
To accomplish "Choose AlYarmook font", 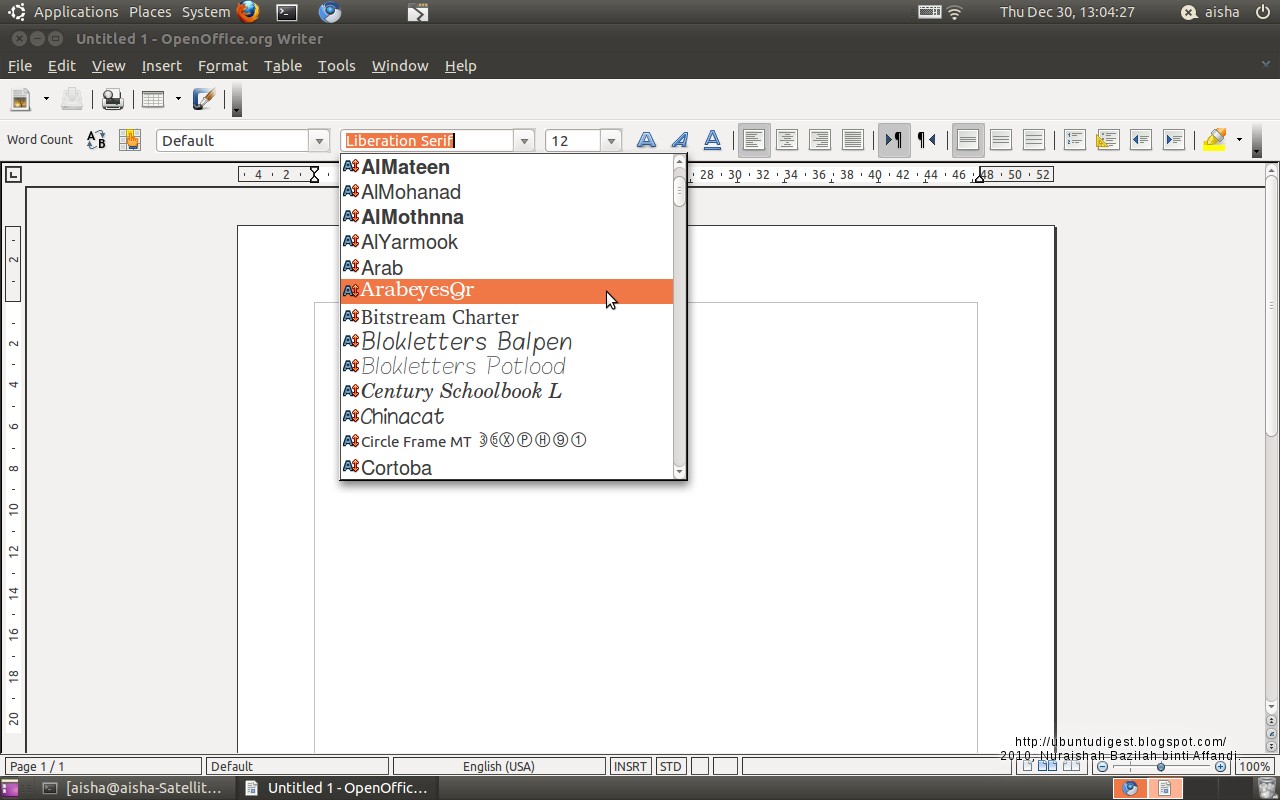I will (x=507, y=242).
